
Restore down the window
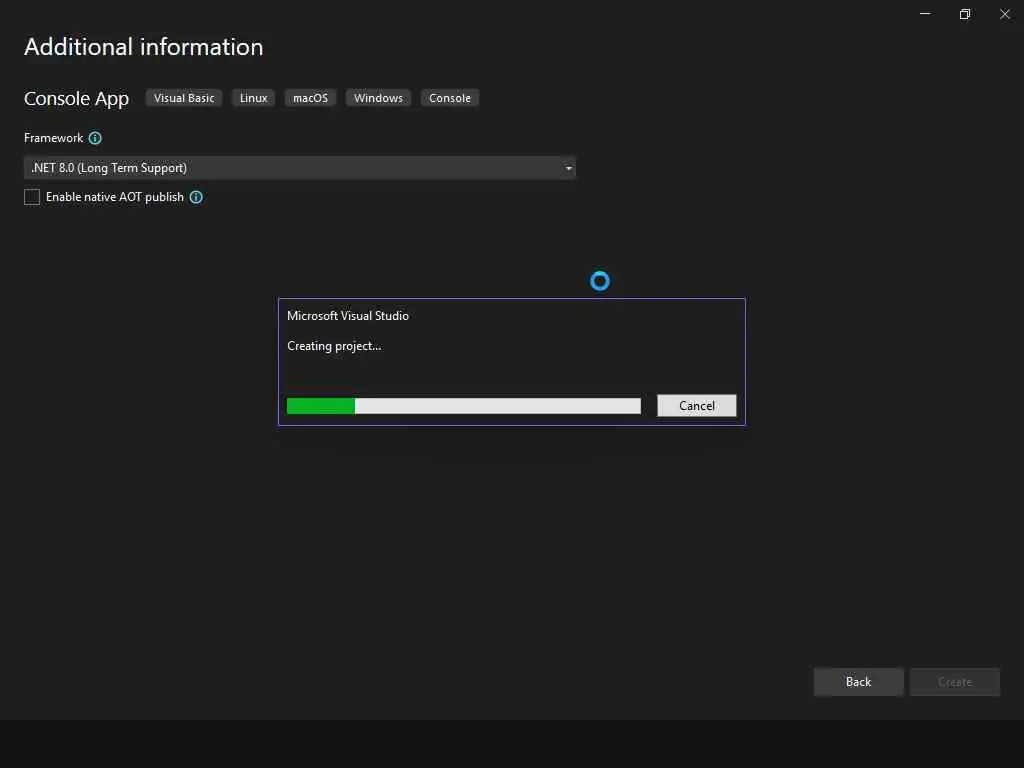click(965, 14)
